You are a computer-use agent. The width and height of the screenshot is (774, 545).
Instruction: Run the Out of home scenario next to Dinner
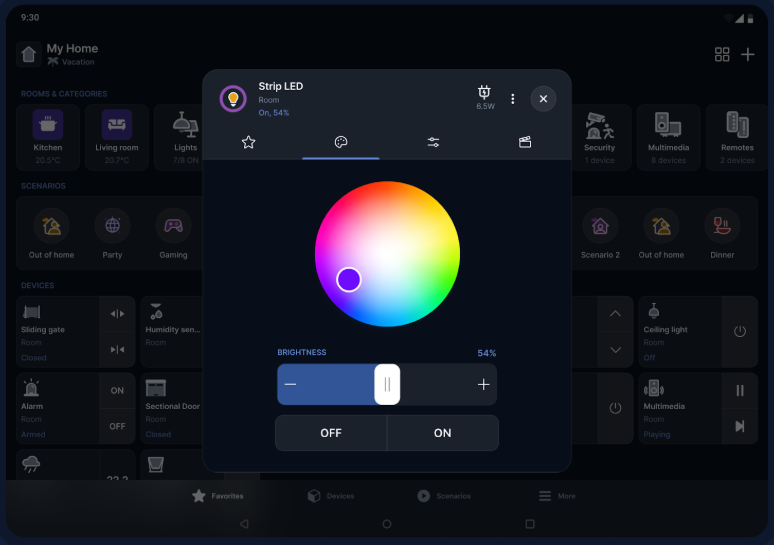pyautogui.click(x=661, y=234)
